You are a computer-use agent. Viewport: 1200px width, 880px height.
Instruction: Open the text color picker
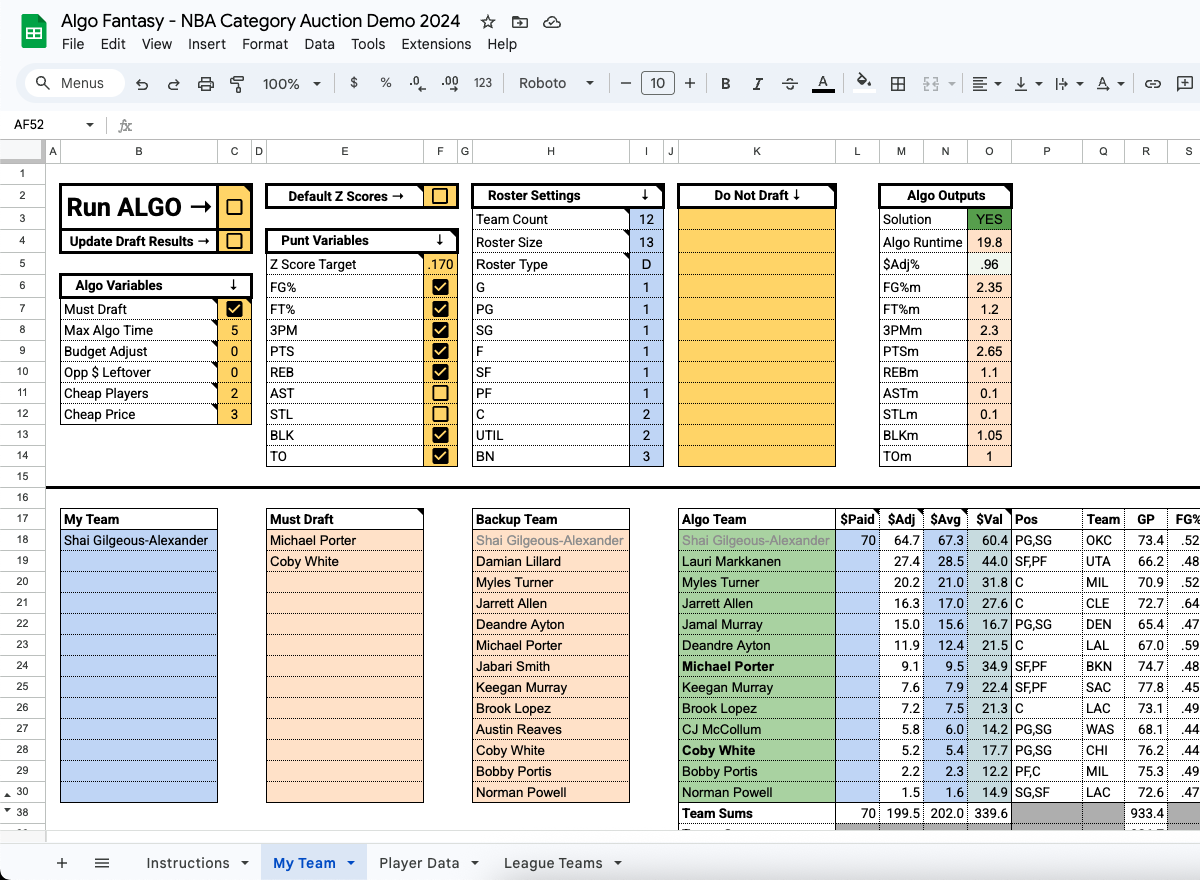pyautogui.click(x=823, y=84)
